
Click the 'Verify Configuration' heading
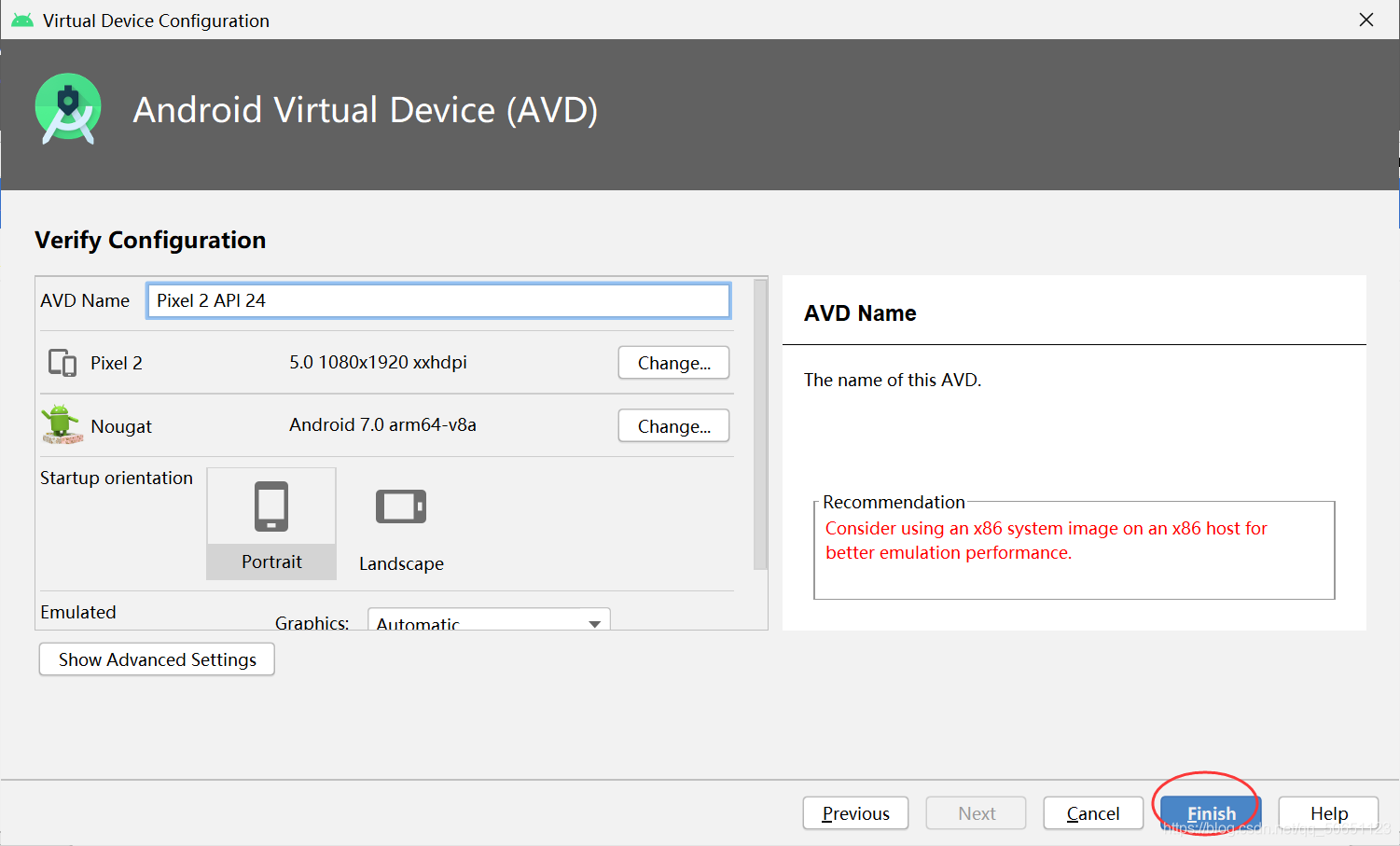(x=150, y=240)
